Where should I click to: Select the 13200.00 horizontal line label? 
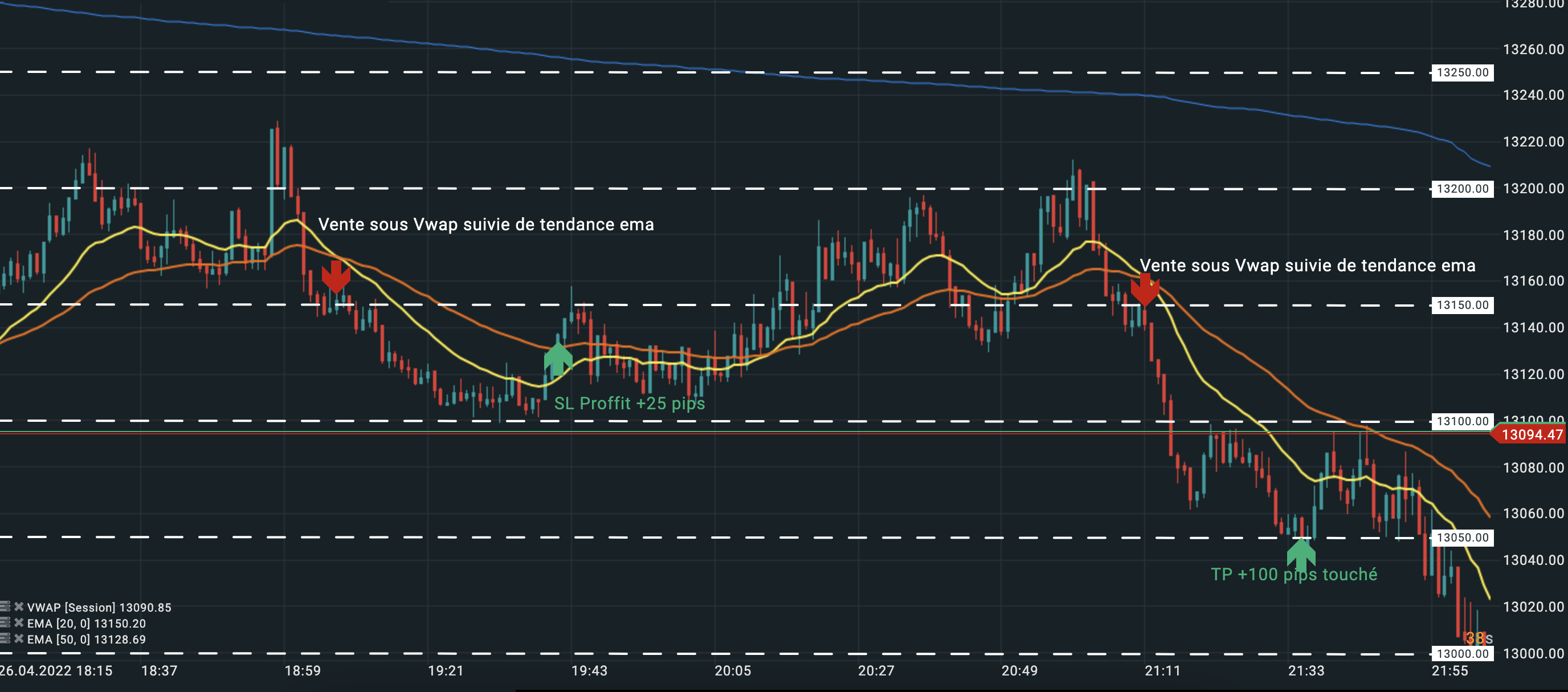1462,189
